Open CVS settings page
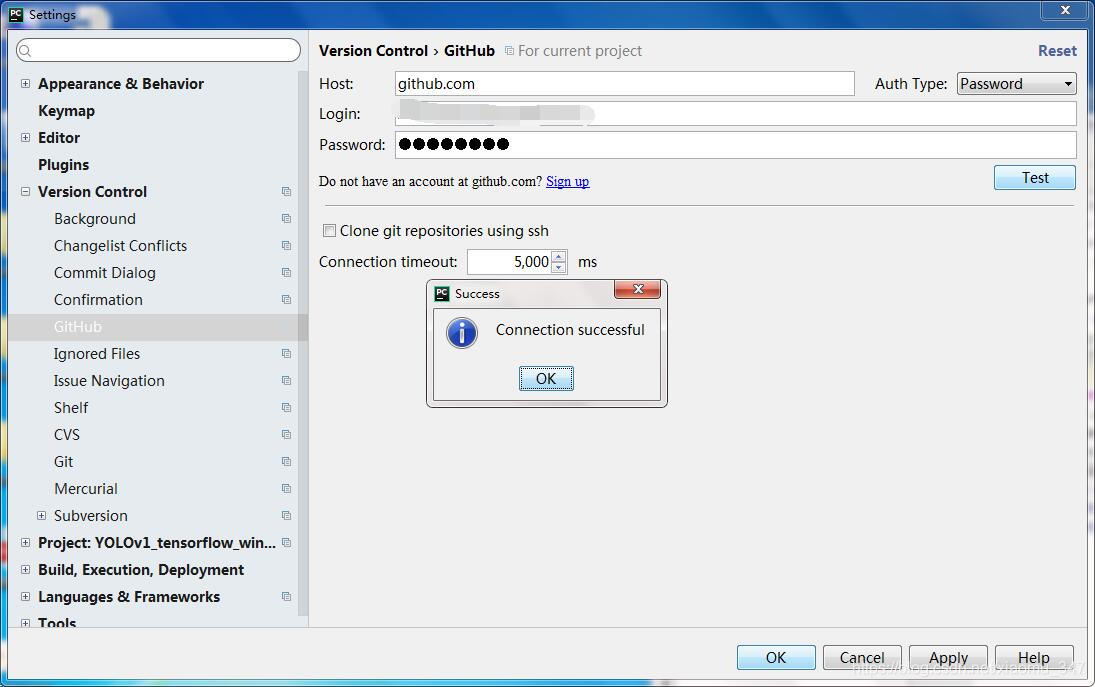1095x687 pixels. (x=67, y=435)
